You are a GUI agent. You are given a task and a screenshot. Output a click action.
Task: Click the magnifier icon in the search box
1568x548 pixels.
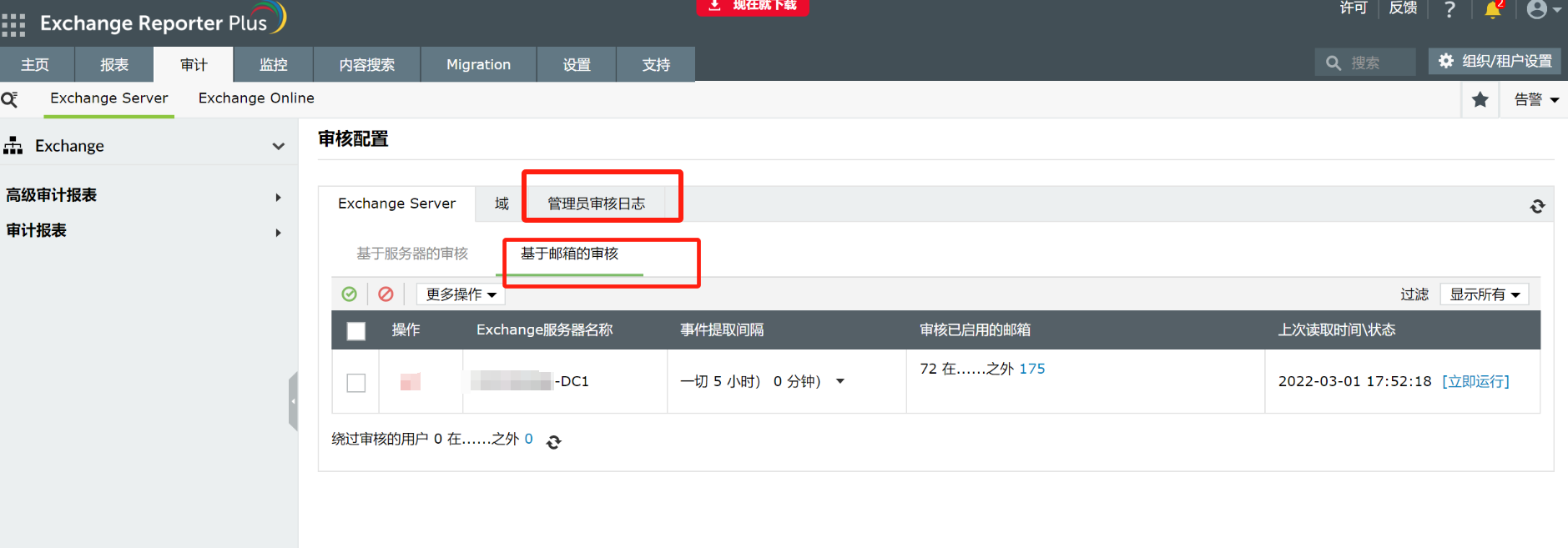(1334, 63)
